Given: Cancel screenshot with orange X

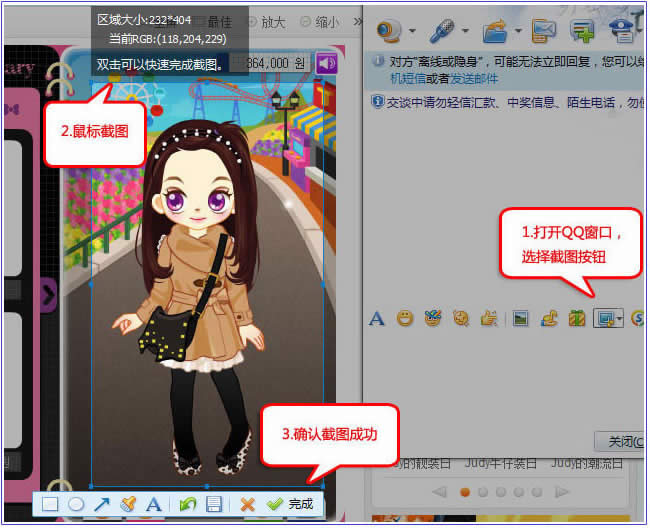Looking at the screenshot, I should pyautogui.click(x=247, y=504).
